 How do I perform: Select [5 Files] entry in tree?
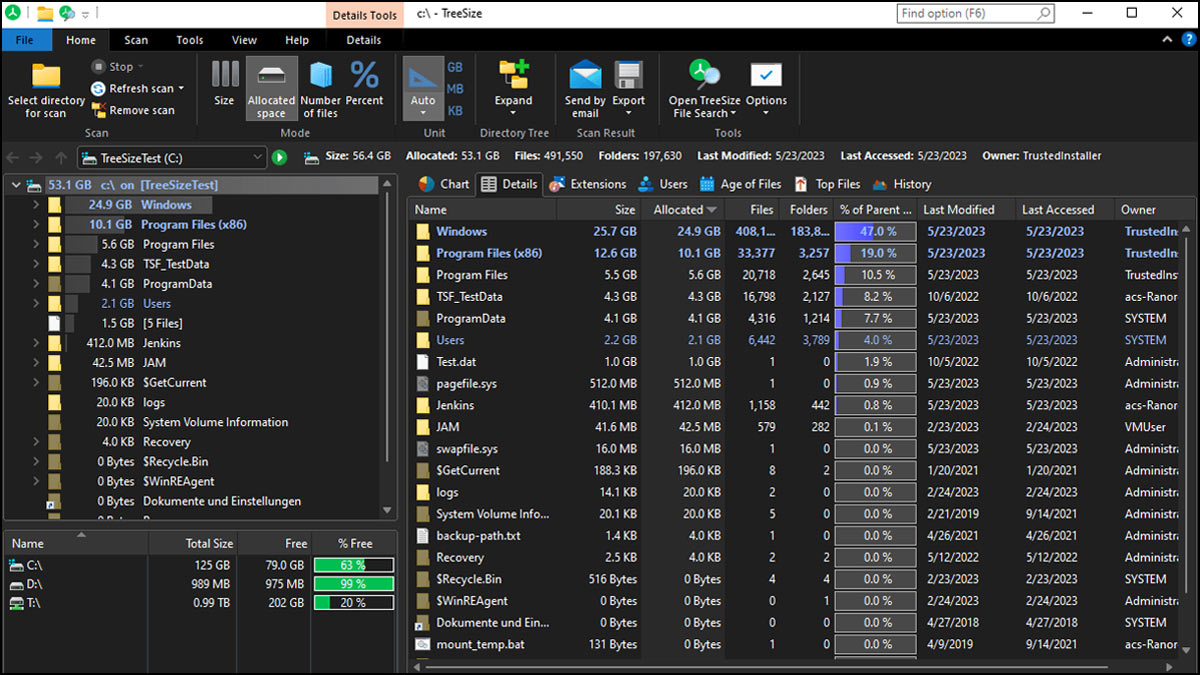click(x=162, y=324)
